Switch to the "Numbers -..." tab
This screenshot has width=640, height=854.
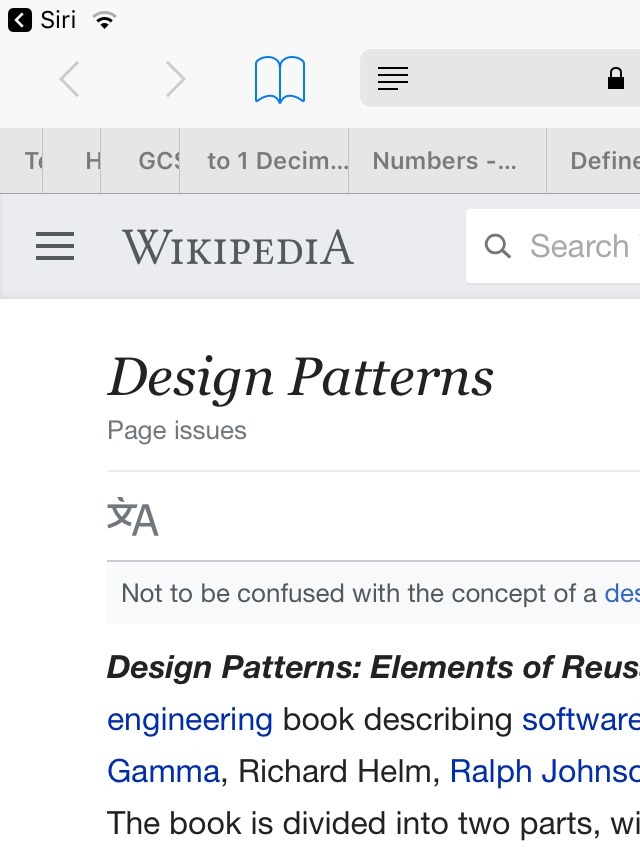point(445,161)
